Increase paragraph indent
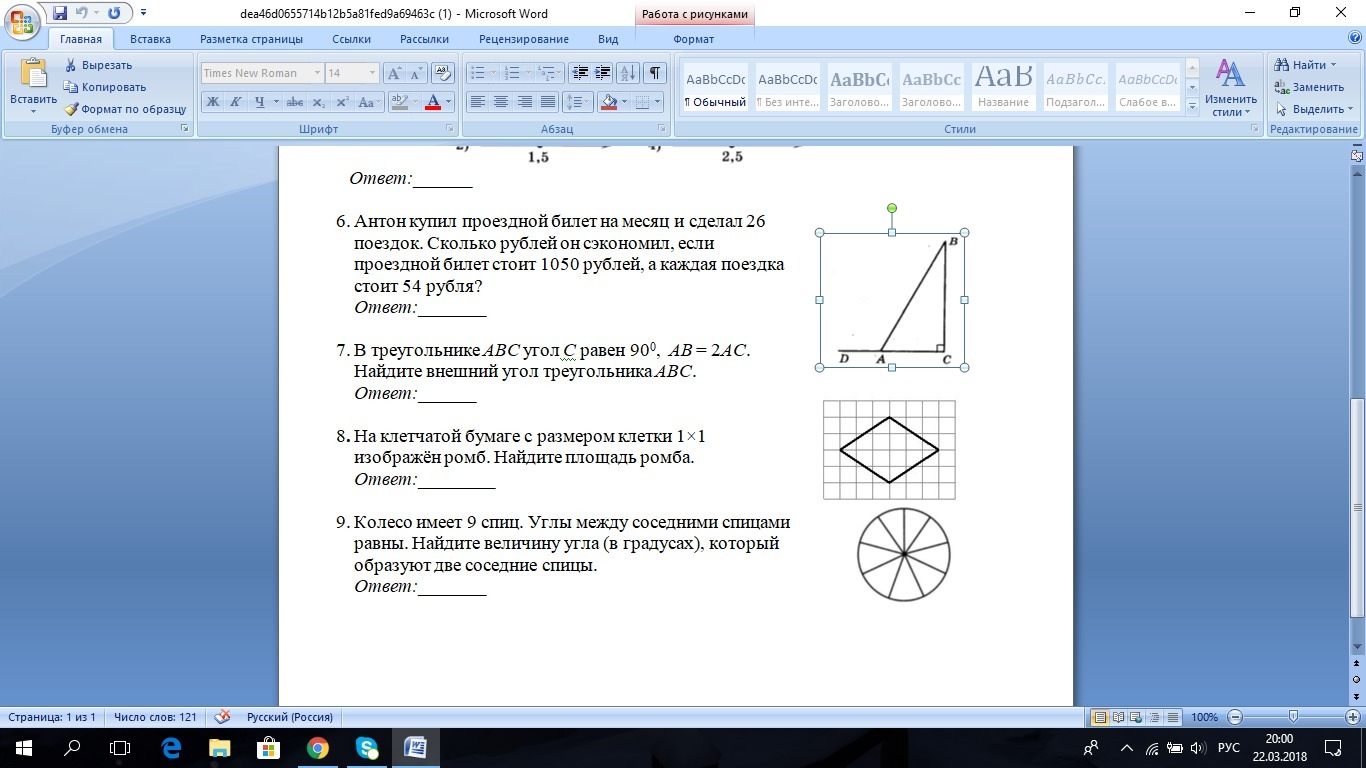 602,73
